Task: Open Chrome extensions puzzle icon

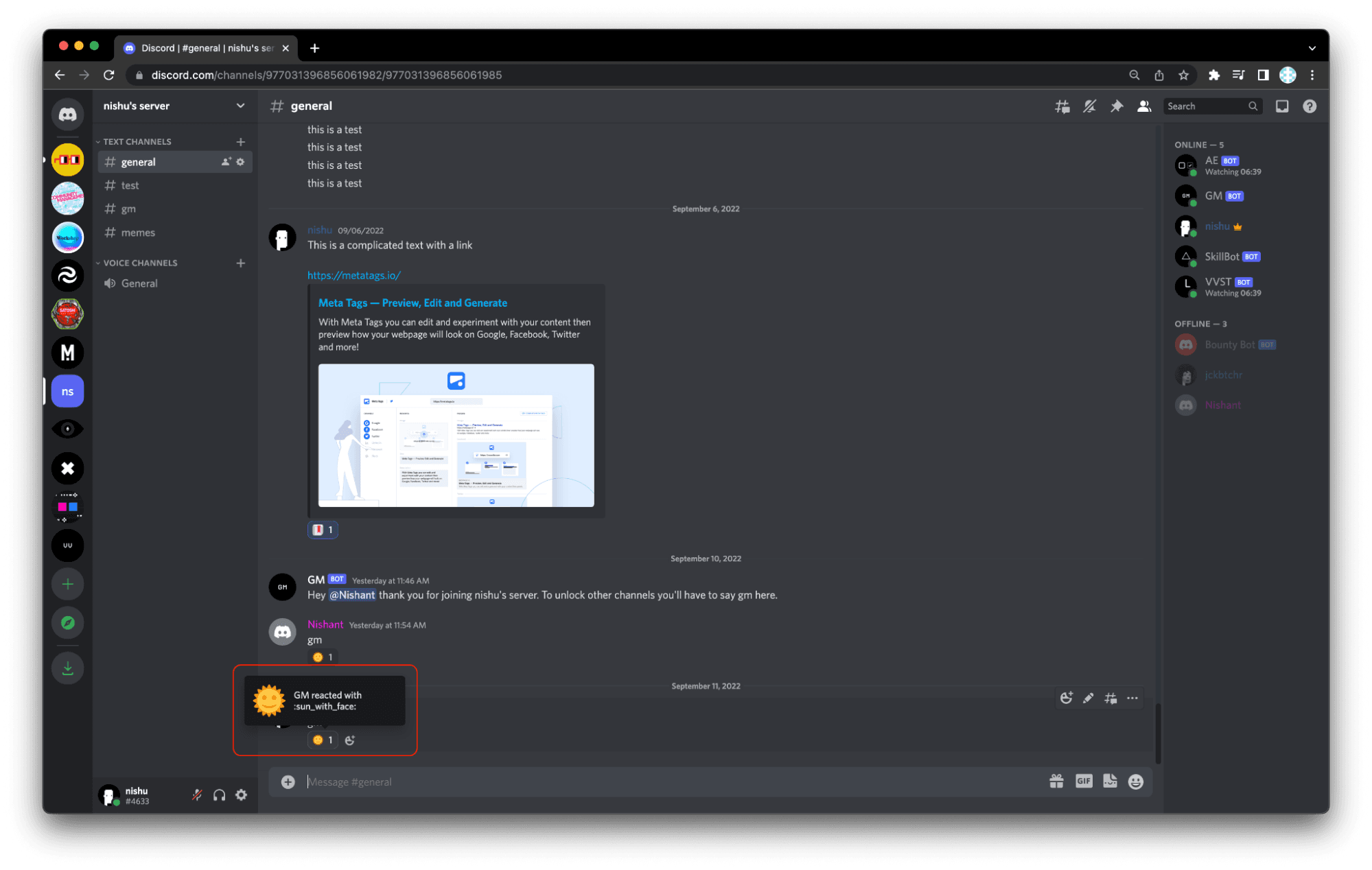Action: click(x=1213, y=75)
